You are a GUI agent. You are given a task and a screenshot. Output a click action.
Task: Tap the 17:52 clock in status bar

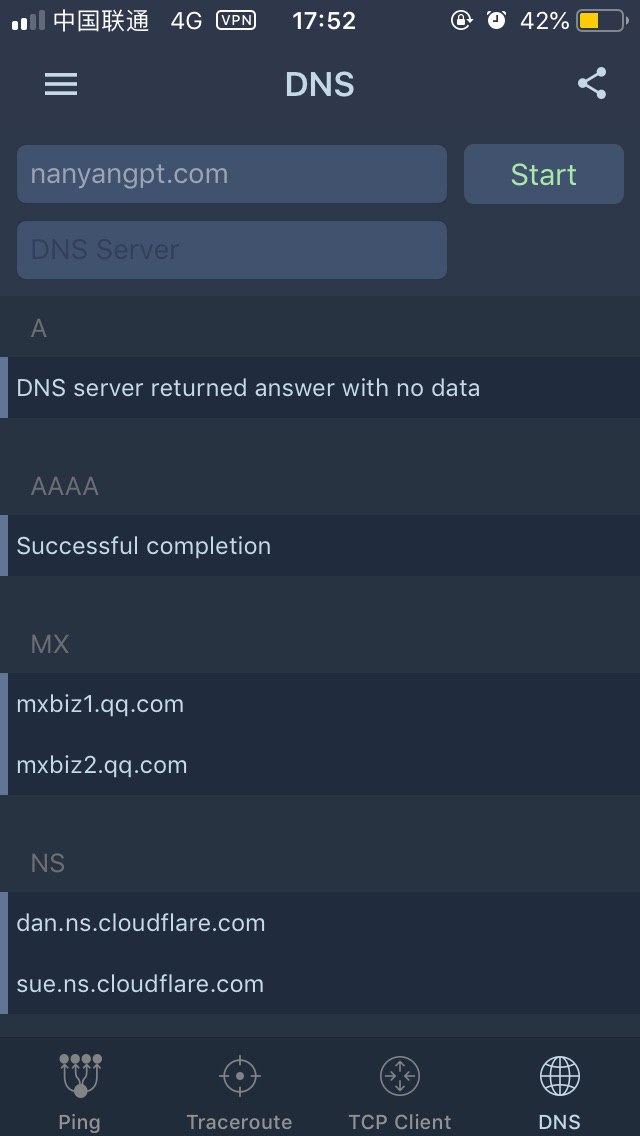click(324, 21)
